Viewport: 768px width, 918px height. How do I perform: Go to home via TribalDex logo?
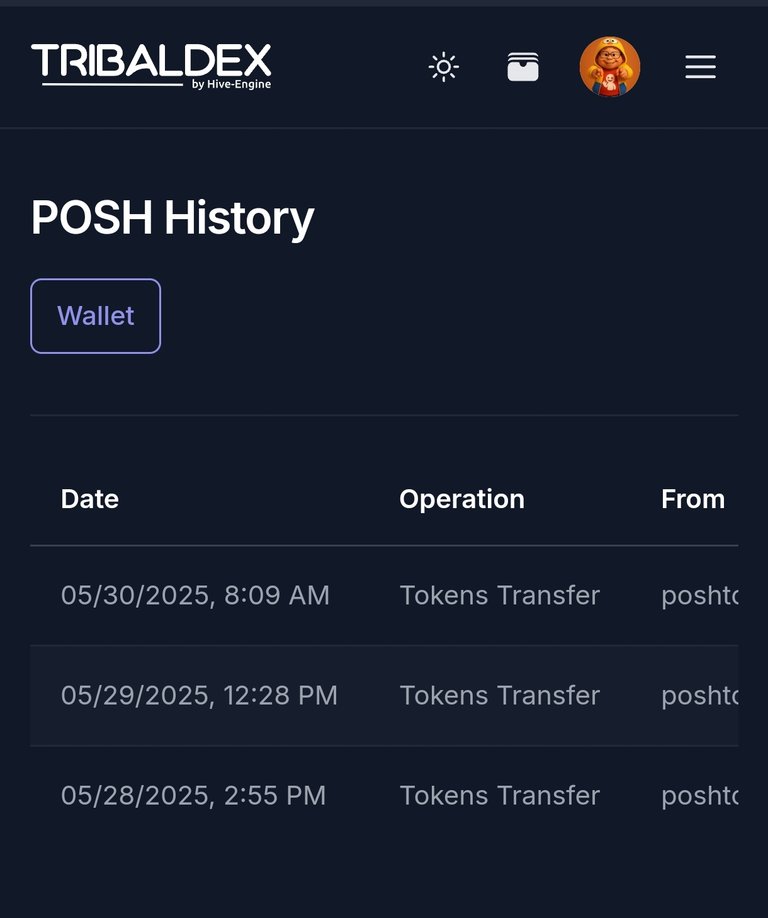tap(151, 66)
